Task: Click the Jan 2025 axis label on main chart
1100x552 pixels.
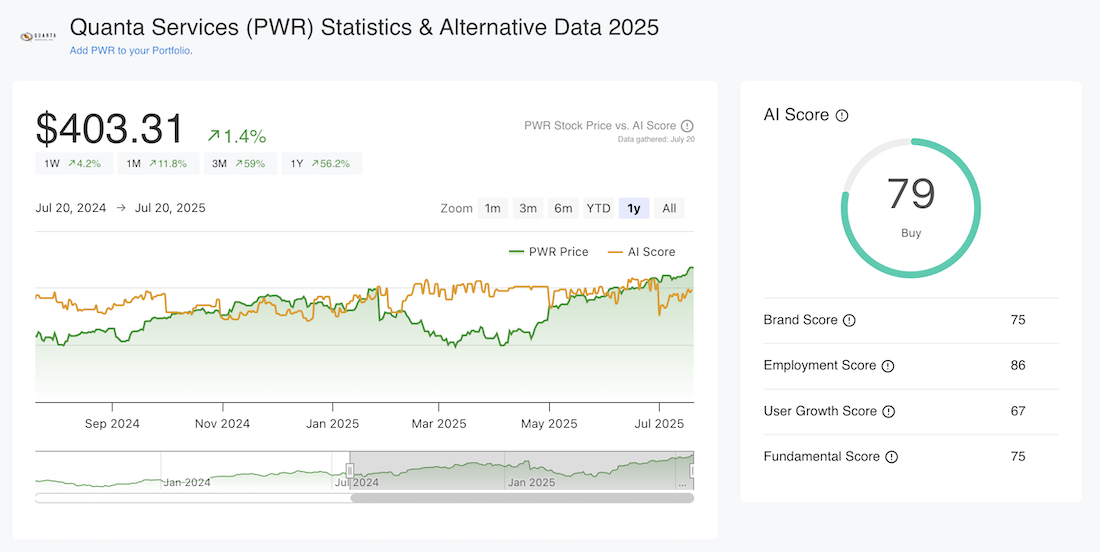Action: [x=333, y=424]
